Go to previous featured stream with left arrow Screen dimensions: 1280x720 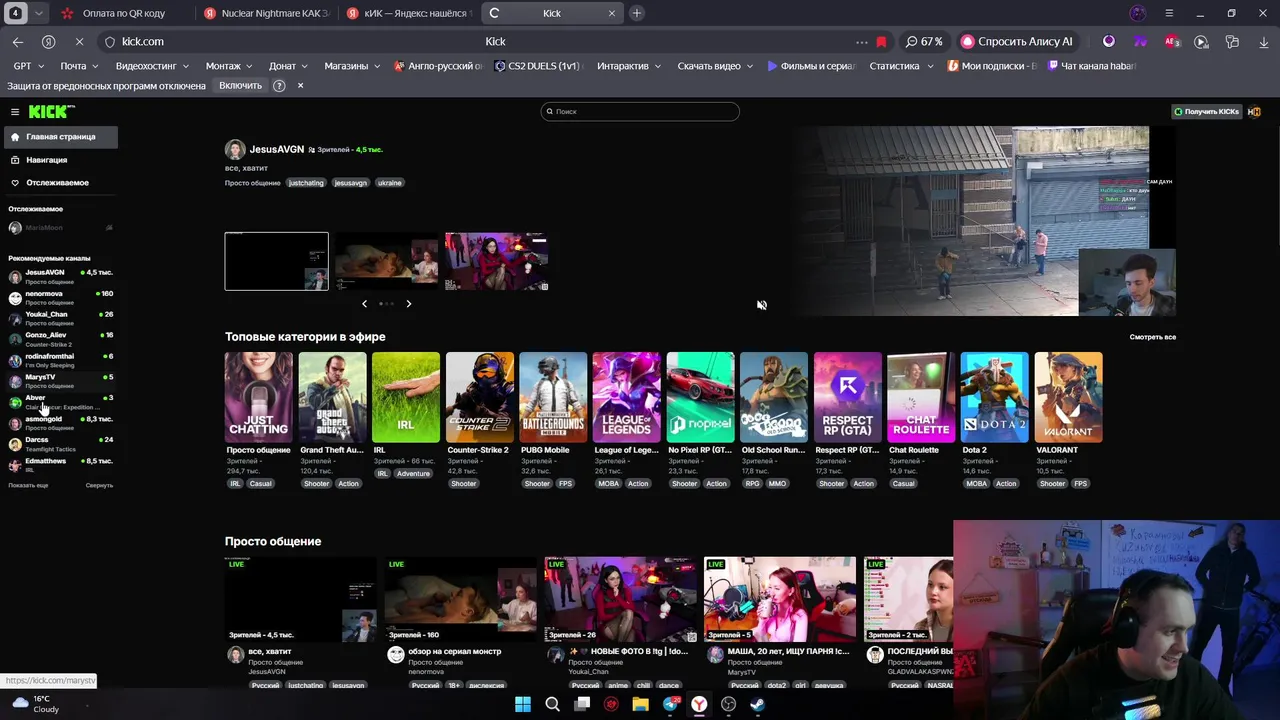[364, 303]
